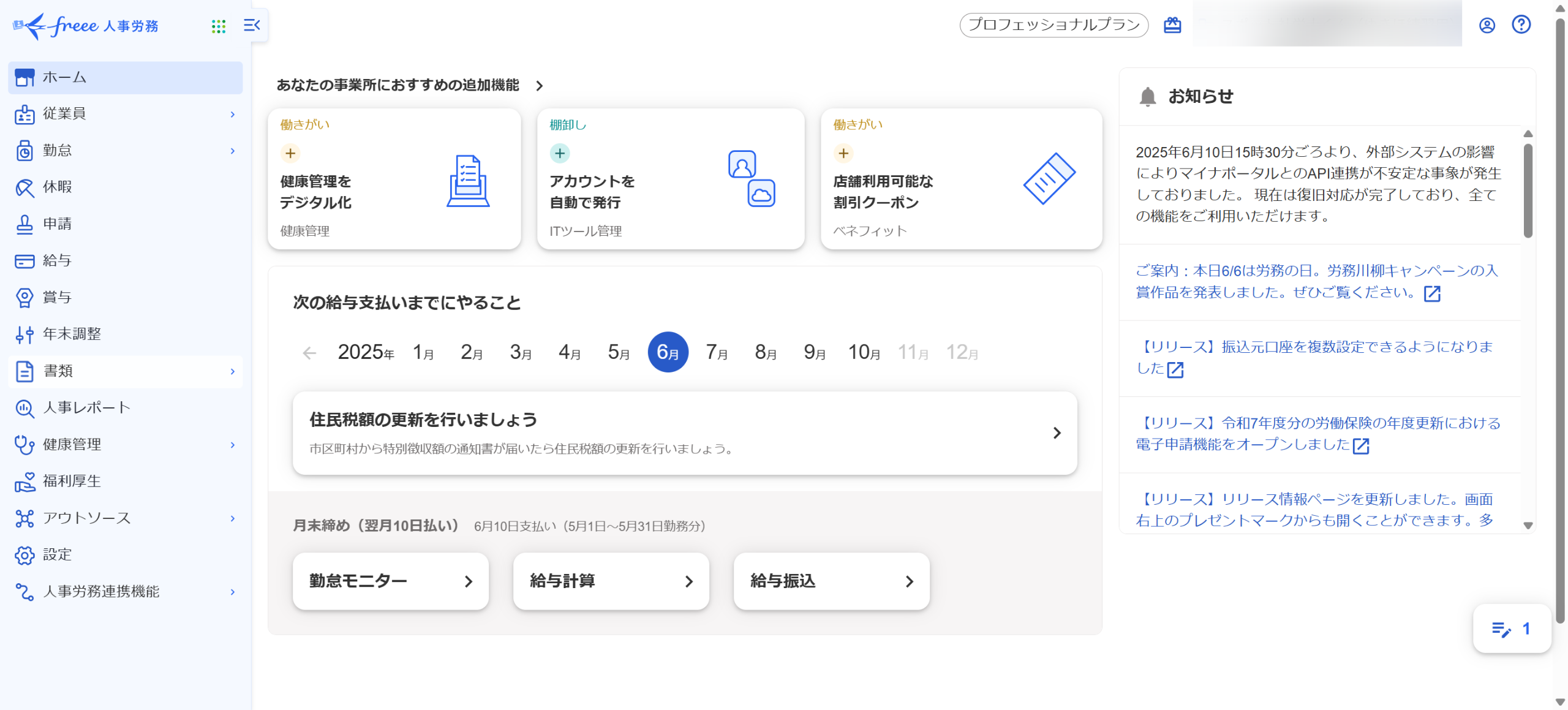The image size is (1568, 710).
Task: Open あなたの事業所におすすめの追加機能 chevron
Action: click(x=539, y=86)
